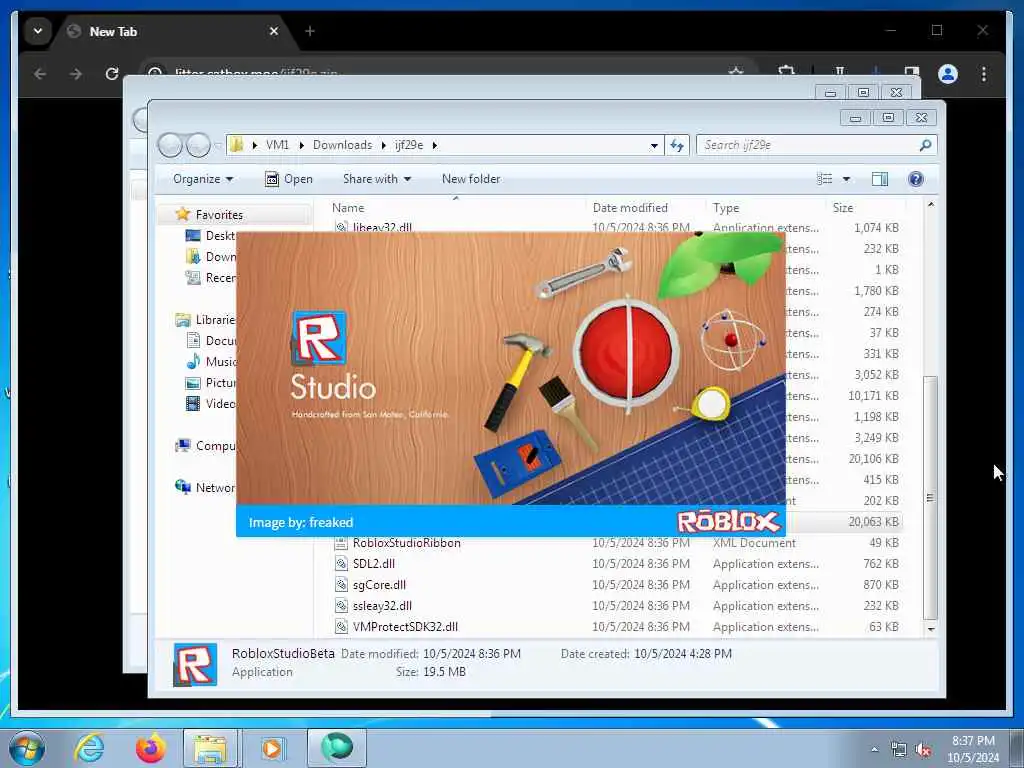Click the RobloxStudioBeta icon in details pane
The width and height of the screenshot is (1024, 768).
[195, 664]
